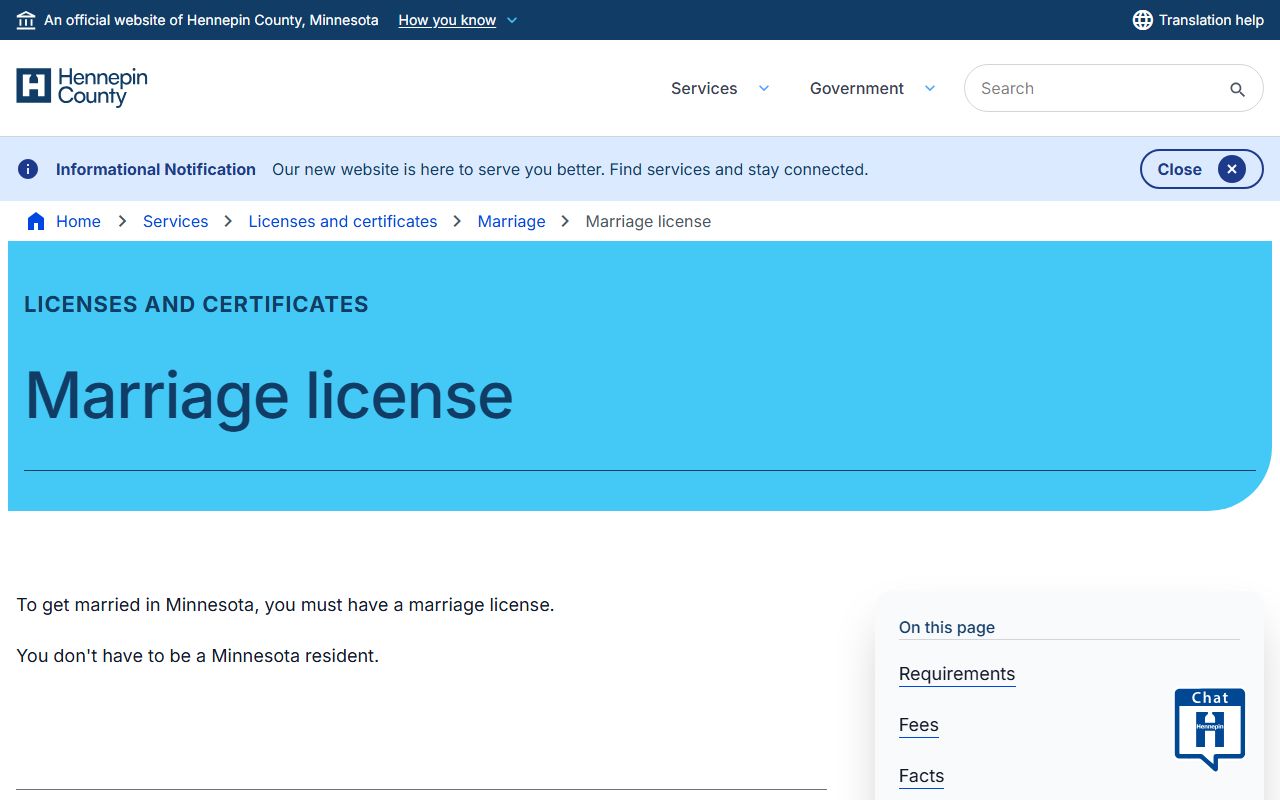Expand the How you know dropdown
The image size is (1280, 800).
[458, 20]
